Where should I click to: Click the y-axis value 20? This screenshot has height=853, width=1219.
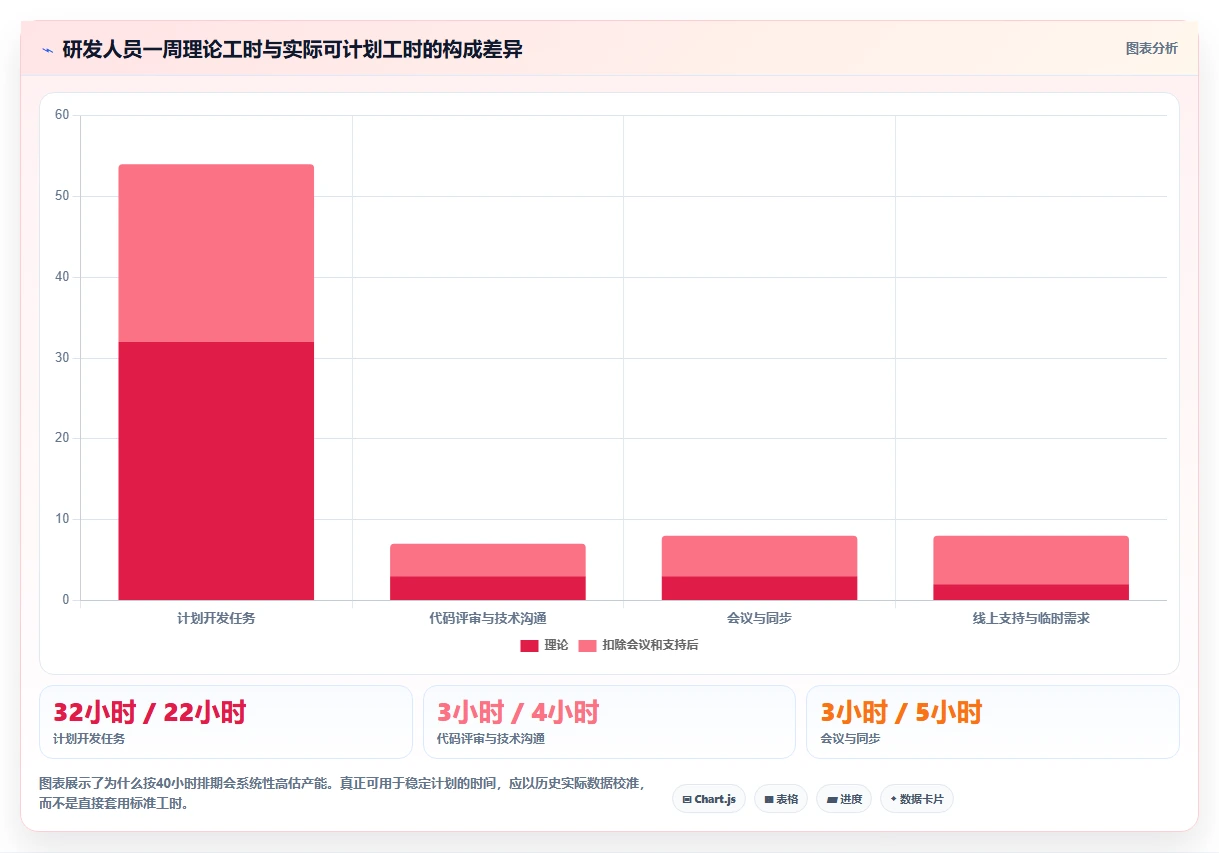tap(62, 438)
